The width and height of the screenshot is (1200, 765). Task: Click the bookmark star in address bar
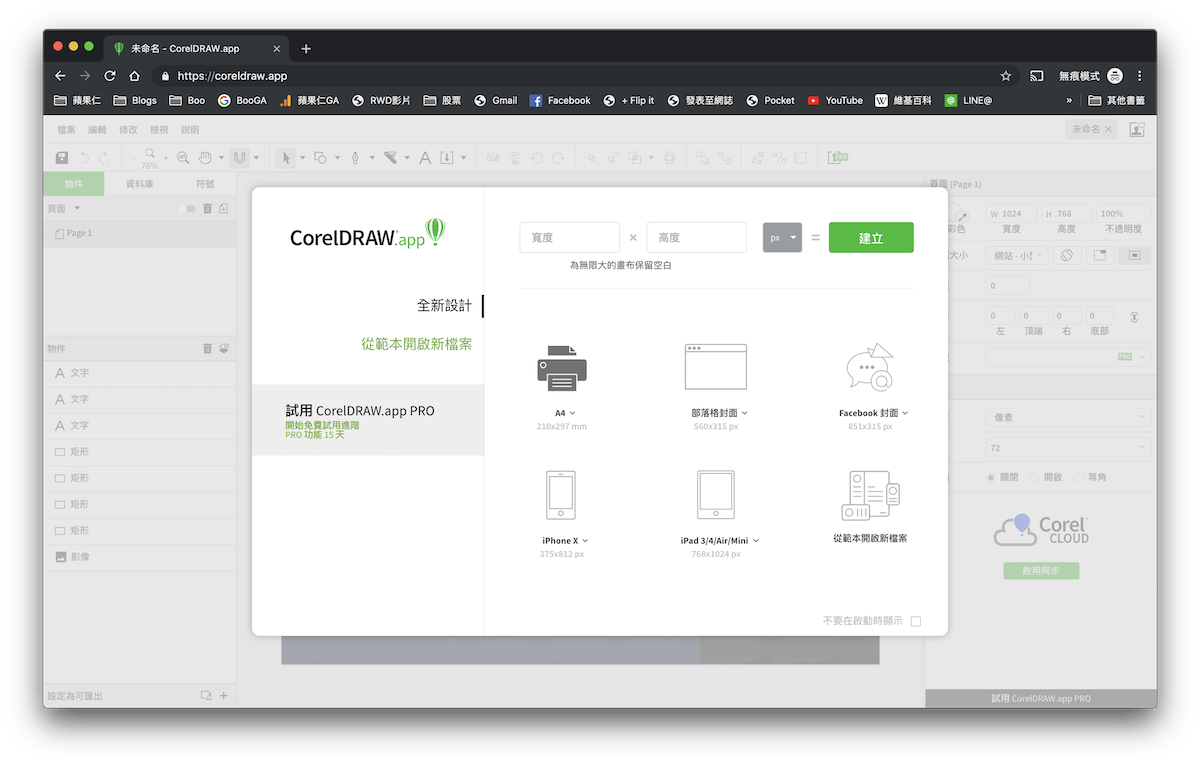1005,76
